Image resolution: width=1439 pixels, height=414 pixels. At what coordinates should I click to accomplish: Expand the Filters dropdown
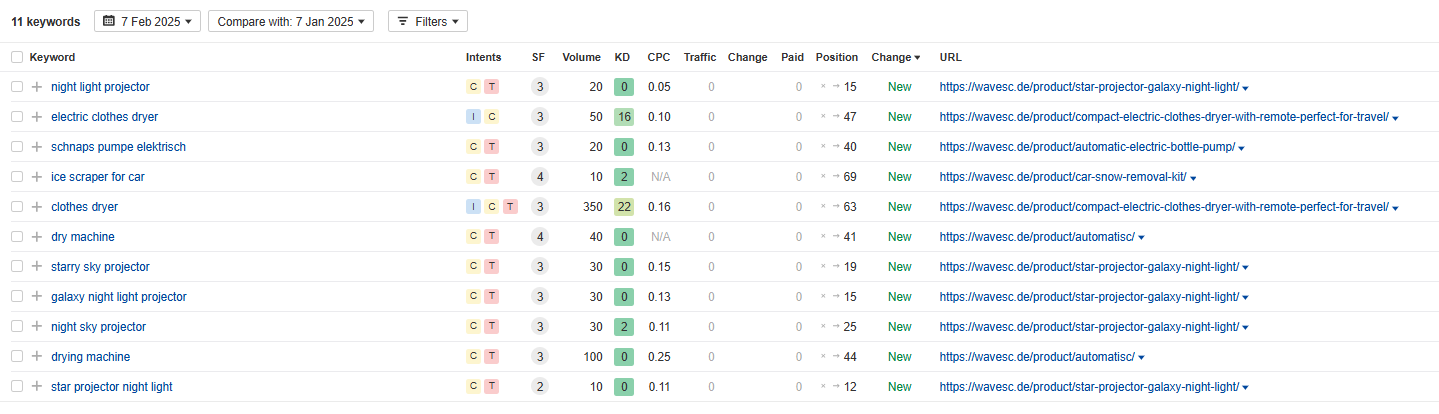click(427, 21)
